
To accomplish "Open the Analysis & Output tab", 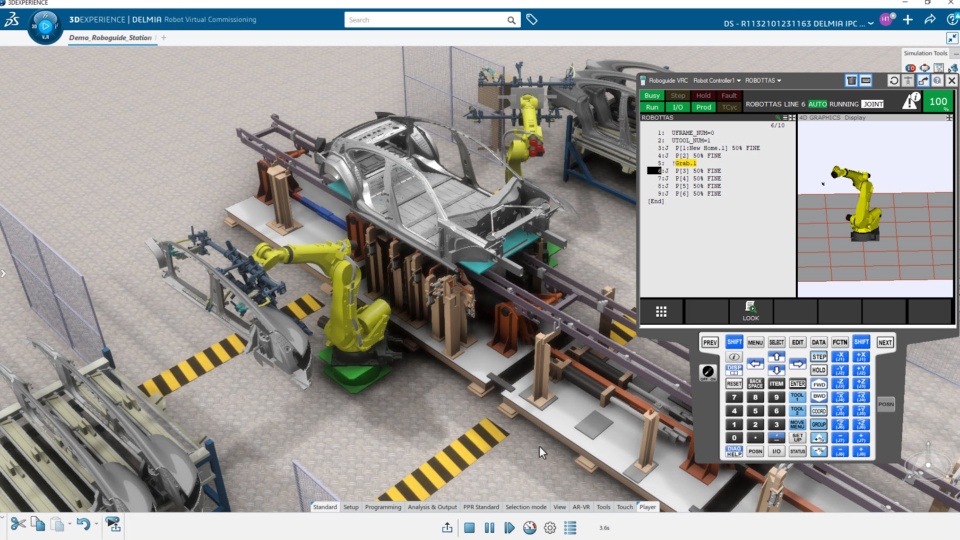I will [x=432, y=507].
